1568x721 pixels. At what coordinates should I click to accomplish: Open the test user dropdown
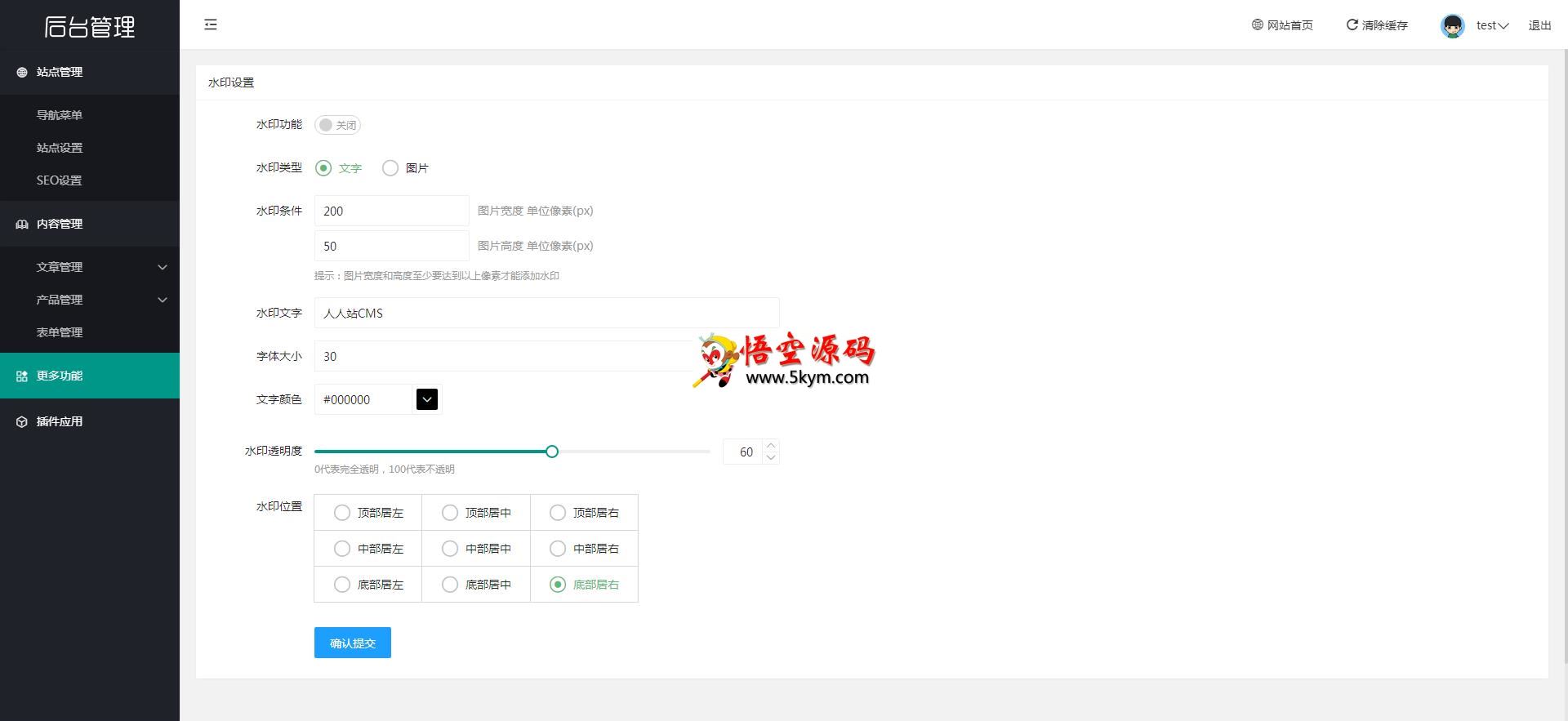click(x=1492, y=25)
